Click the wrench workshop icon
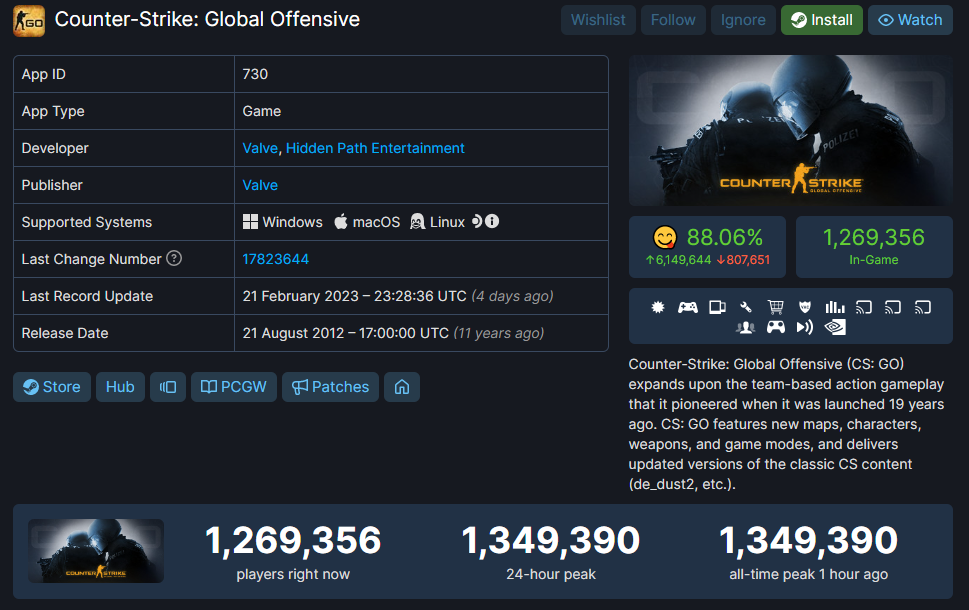This screenshot has height=610, width=969. point(746,307)
